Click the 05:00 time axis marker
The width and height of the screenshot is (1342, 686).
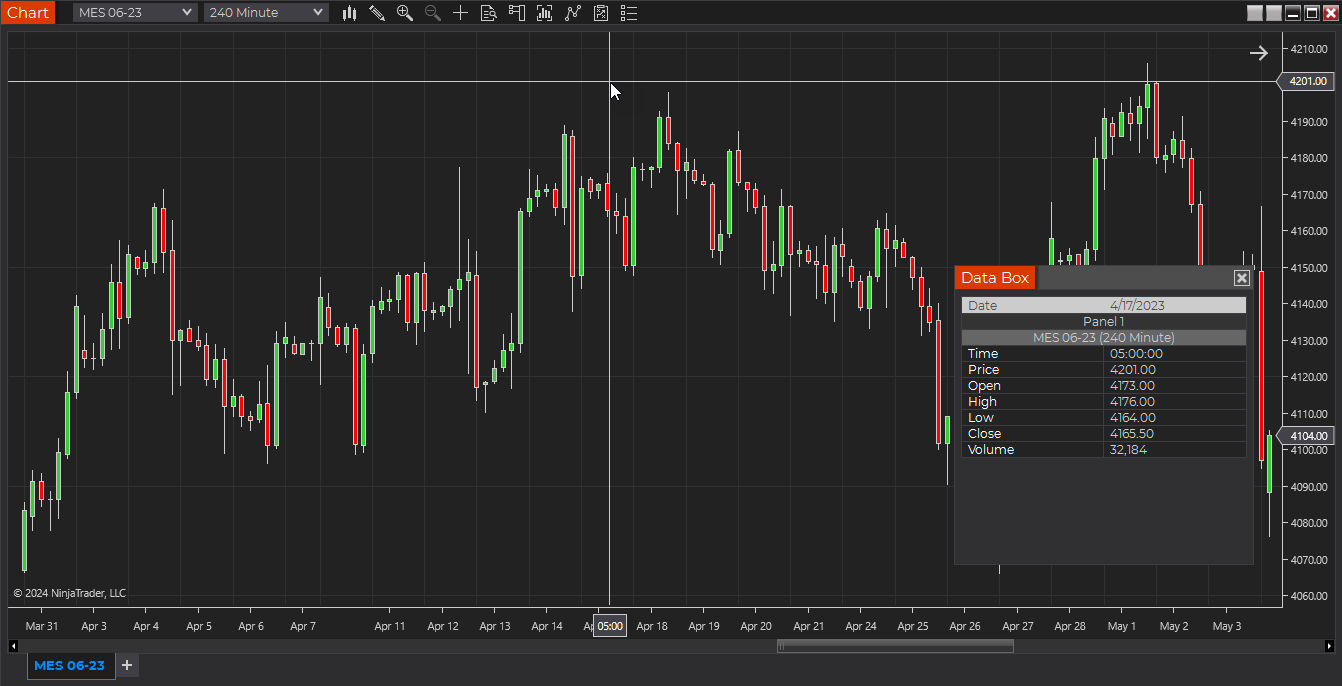(x=610, y=626)
